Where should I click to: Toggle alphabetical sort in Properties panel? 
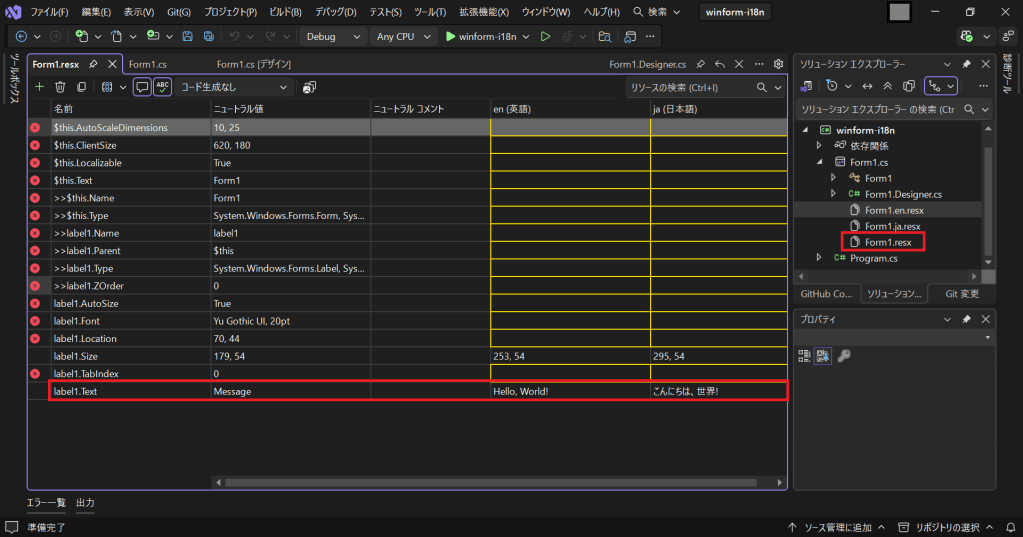coord(823,356)
